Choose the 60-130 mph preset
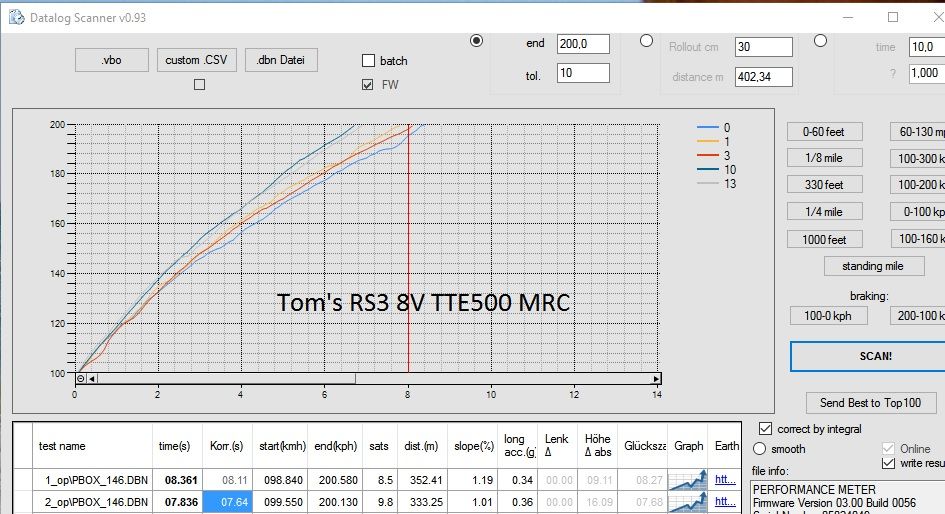The width and height of the screenshot is (945, 514). click(918, 132)
